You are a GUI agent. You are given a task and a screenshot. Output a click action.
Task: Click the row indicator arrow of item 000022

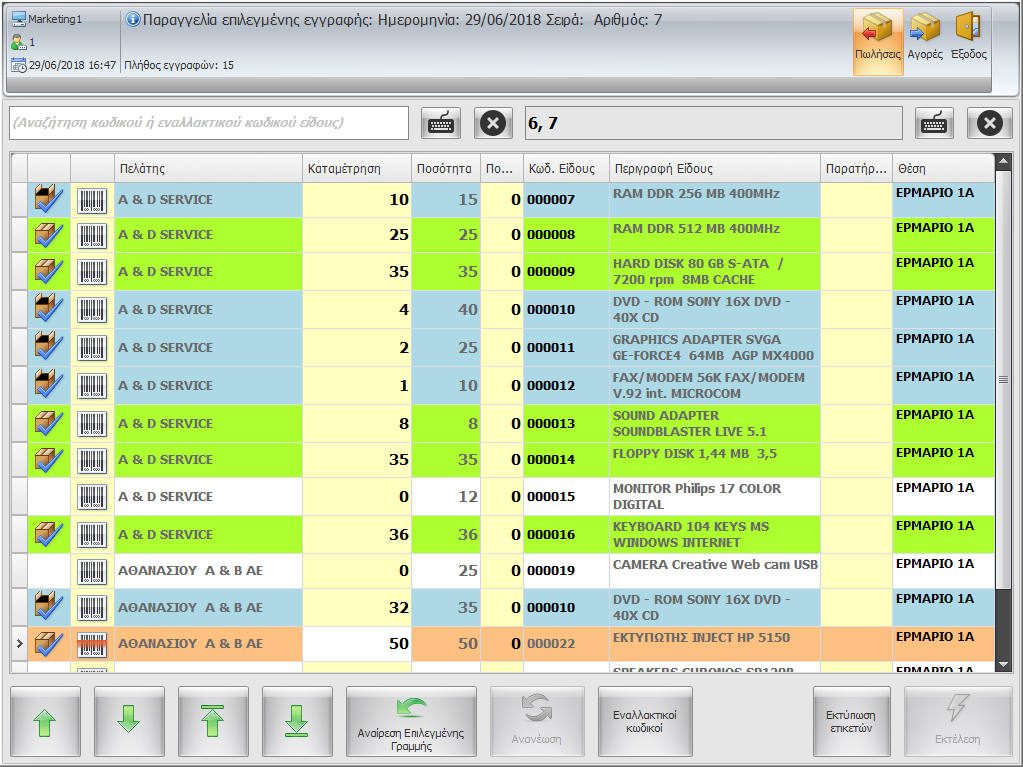(20, 643)
